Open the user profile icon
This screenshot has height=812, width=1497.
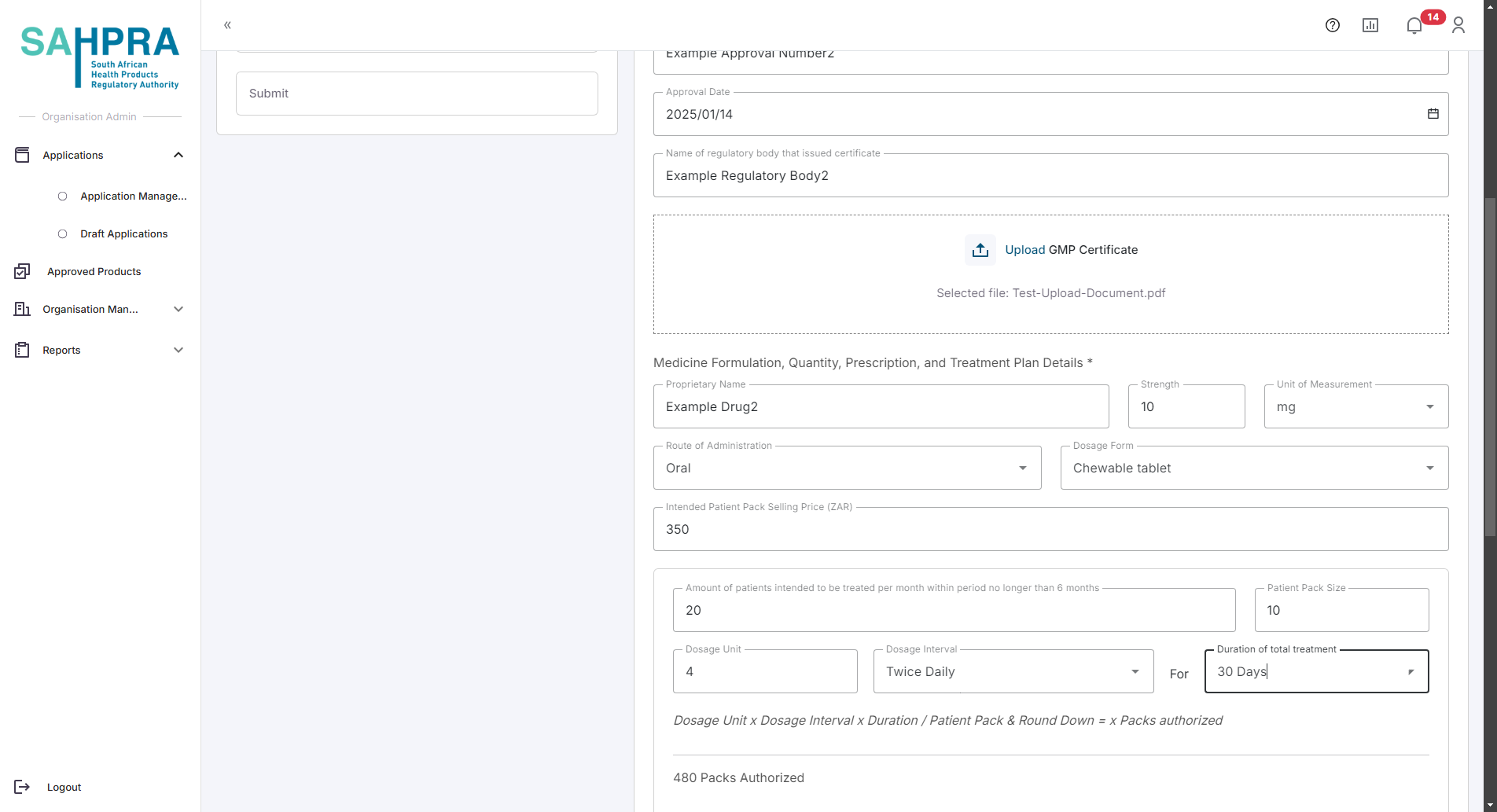(1458, 25)
